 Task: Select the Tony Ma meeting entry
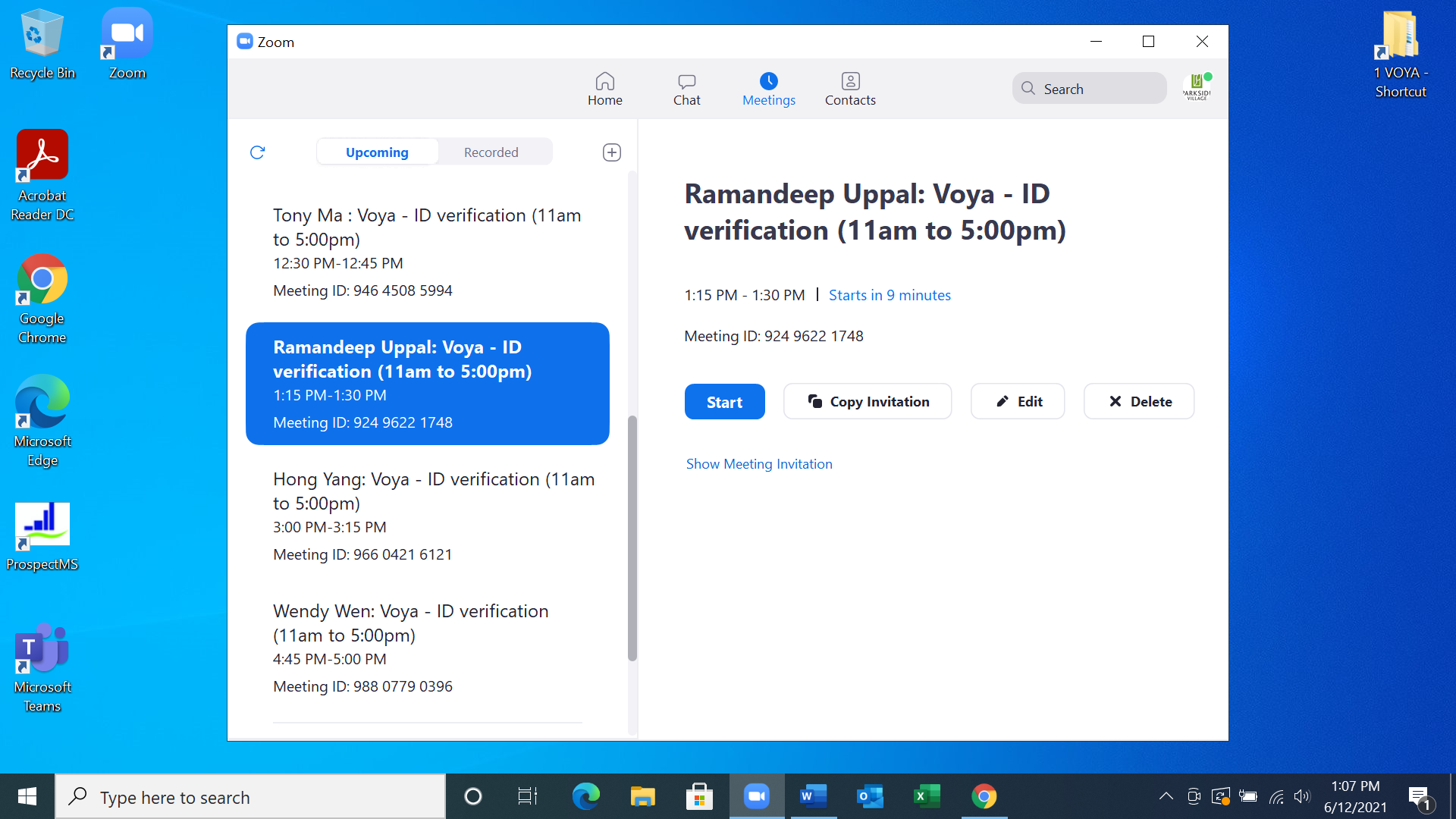(x=428, y=252)
